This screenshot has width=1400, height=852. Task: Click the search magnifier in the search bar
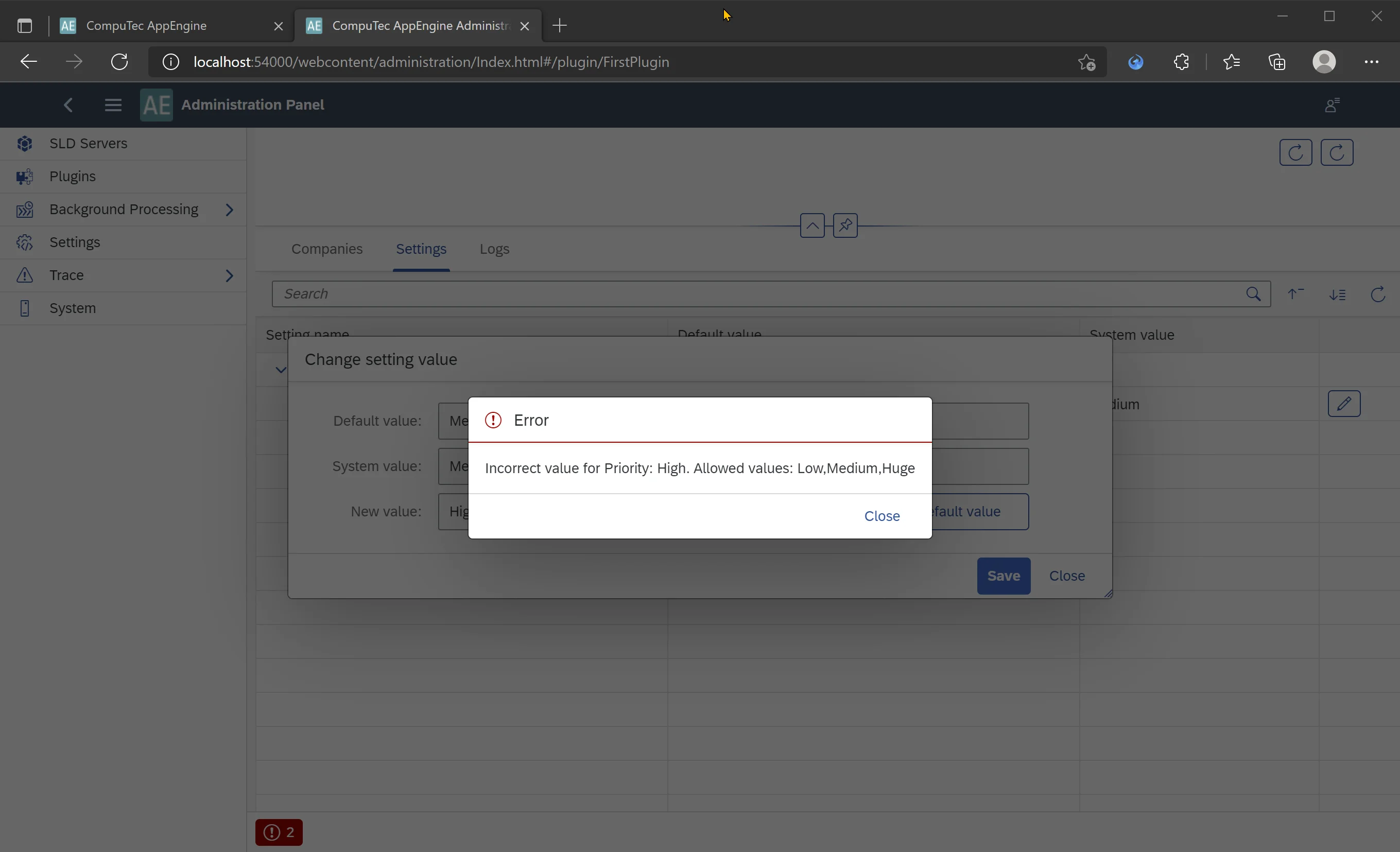1253,294
